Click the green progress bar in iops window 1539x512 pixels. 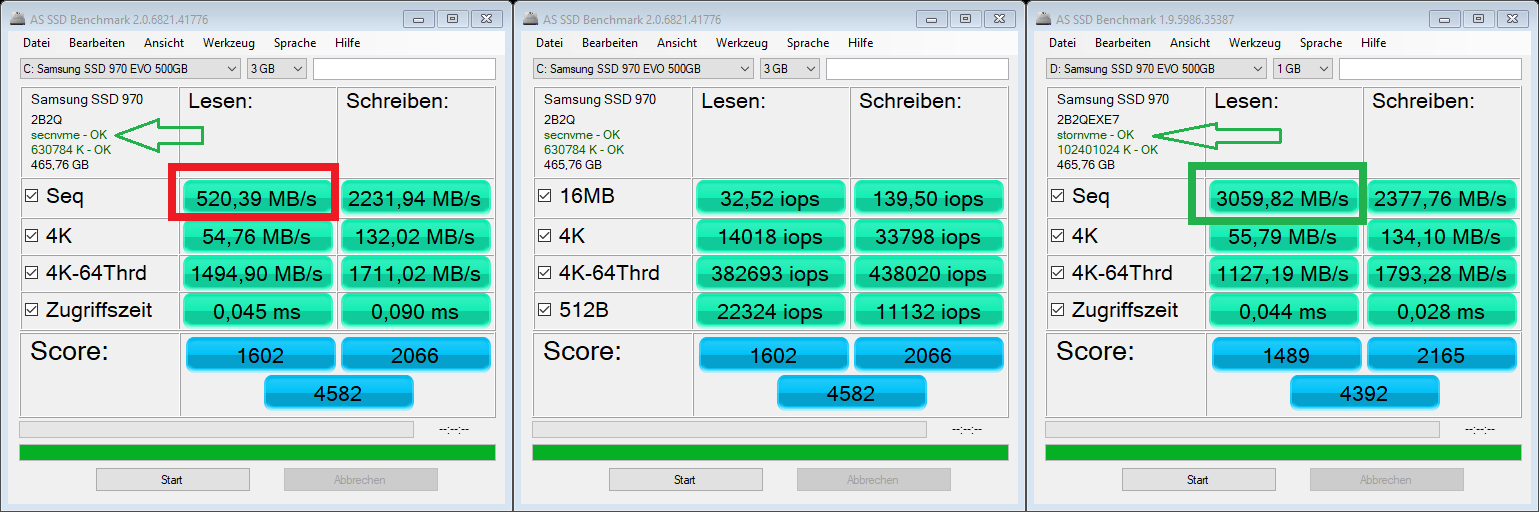pyautogui.click(x=770, y=453)
